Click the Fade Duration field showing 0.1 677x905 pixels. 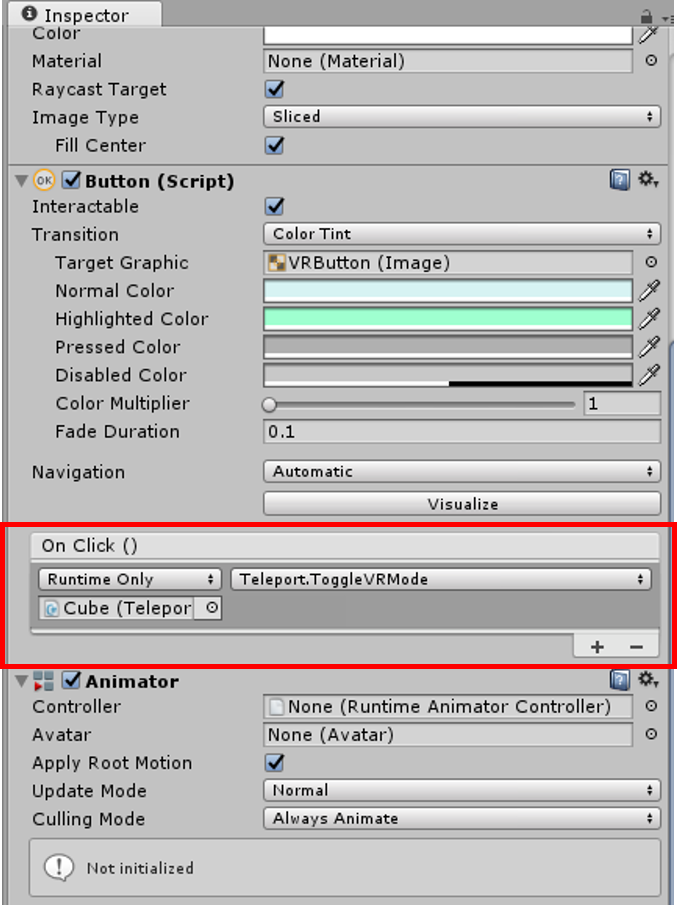462,431
